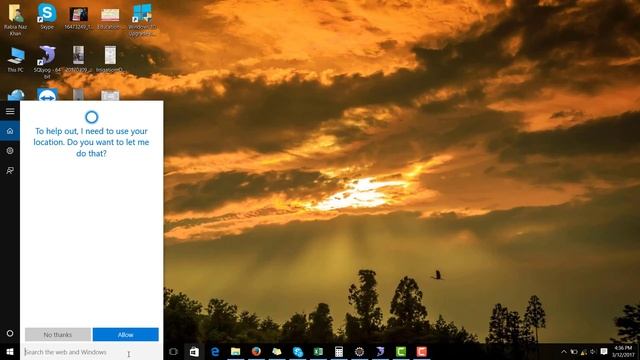This screenshot has height=360, width=640.
Task: Open the volume icon in system tray
Action: (x=593, y=352)
